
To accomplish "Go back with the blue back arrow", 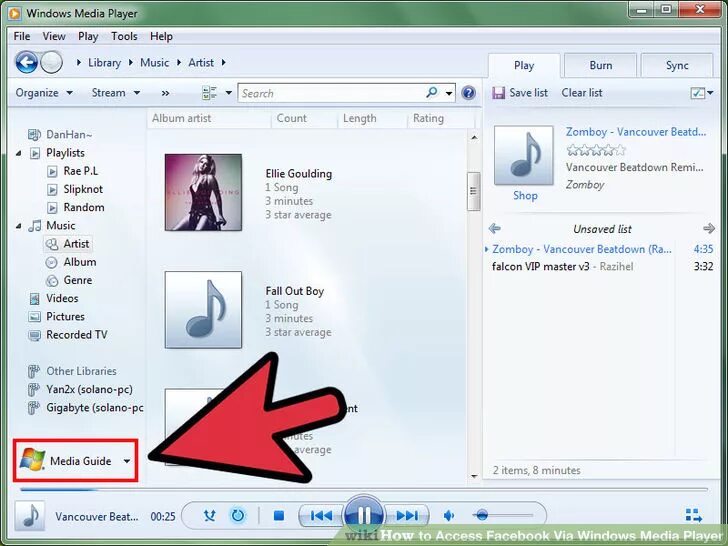I will click(26, 62).
